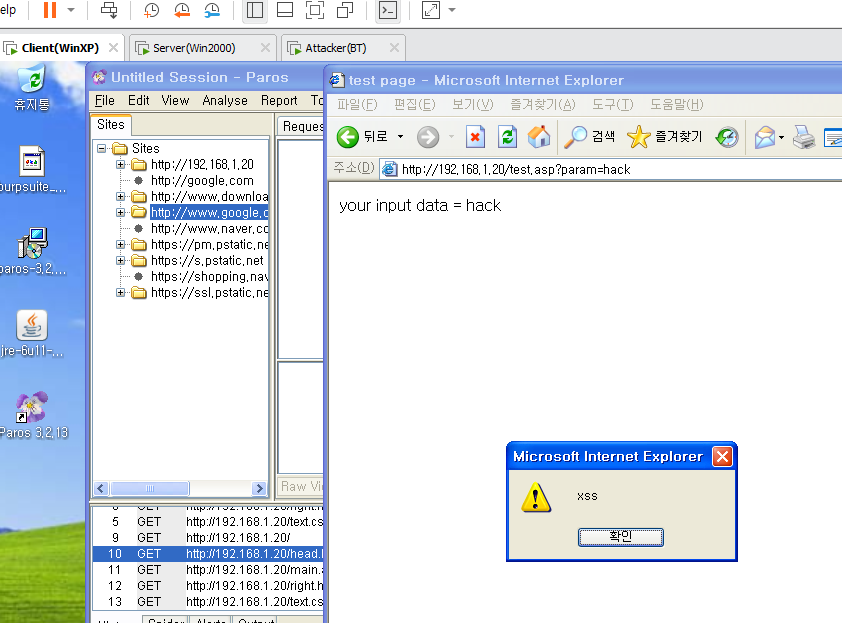Screen dimensions: 842x623
Task: Click the Sites scrollbar right arrow
Action: point(259,488)
